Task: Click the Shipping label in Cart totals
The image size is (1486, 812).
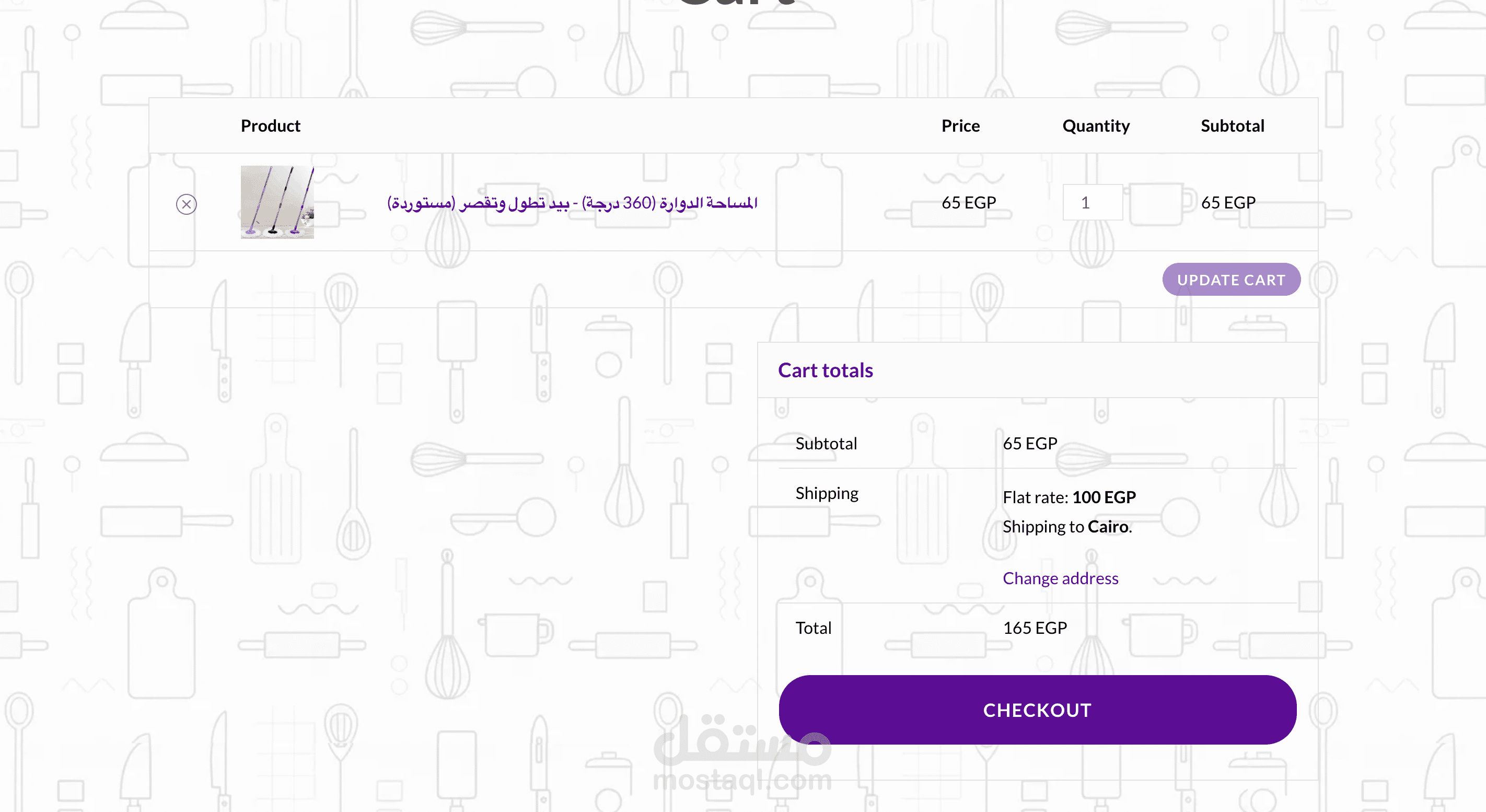Action: [x=826, y=493]
